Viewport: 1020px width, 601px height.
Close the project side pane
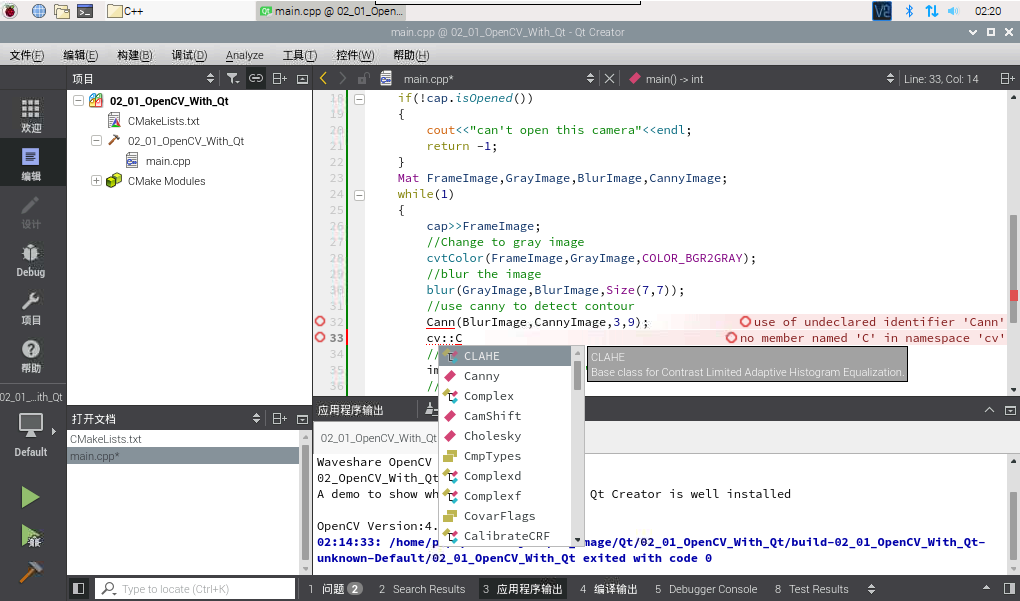pos(302,79)
